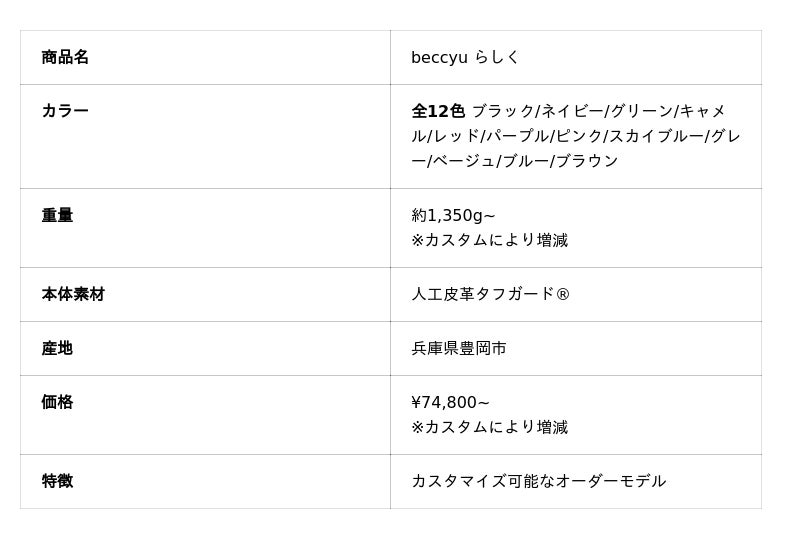Image resolution: width=800 pixels, height=539 pixels.
Task: Click the ® symbol after タフガード
Action: (563, 294)
